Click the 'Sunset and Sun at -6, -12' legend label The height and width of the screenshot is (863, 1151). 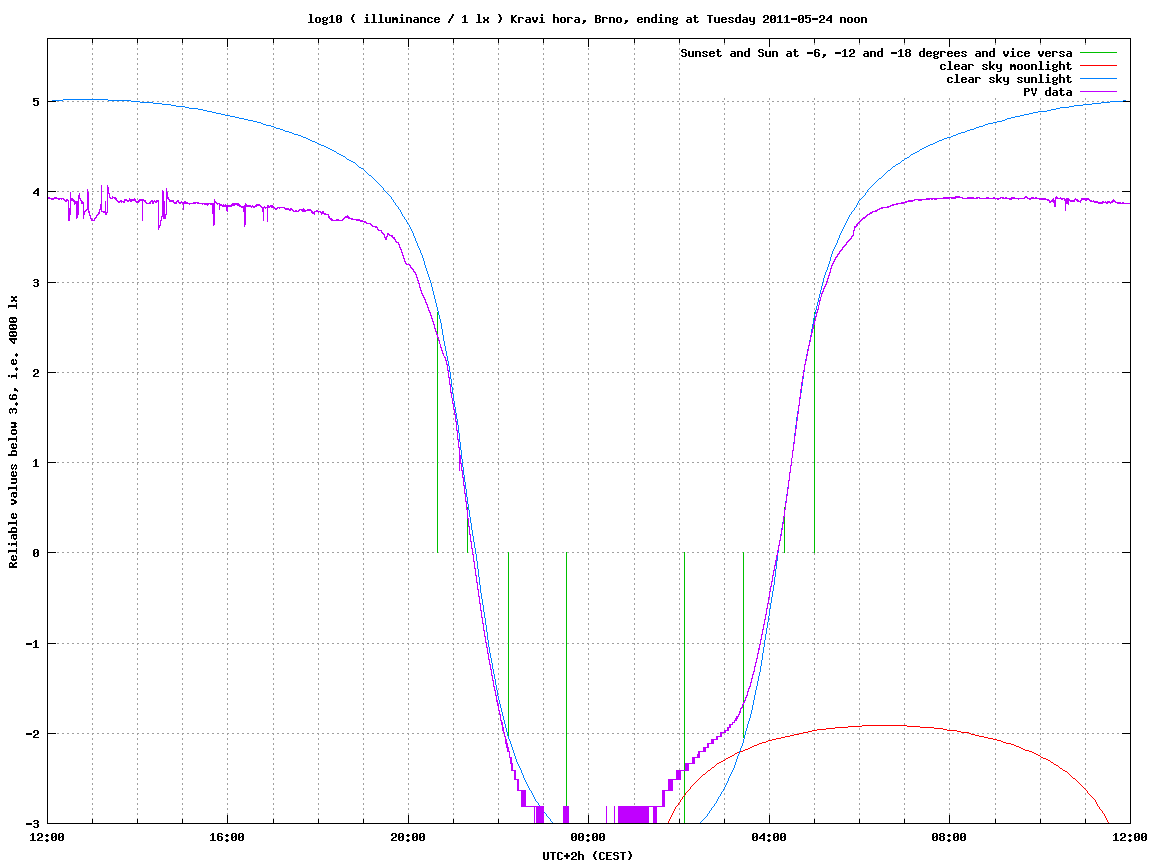pyautogui.click(x=876, y=53)
